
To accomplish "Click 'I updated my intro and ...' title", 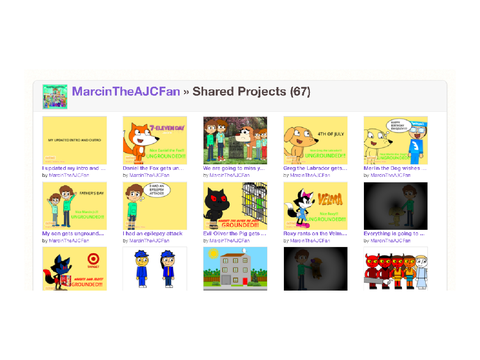I will coord(74,168).
